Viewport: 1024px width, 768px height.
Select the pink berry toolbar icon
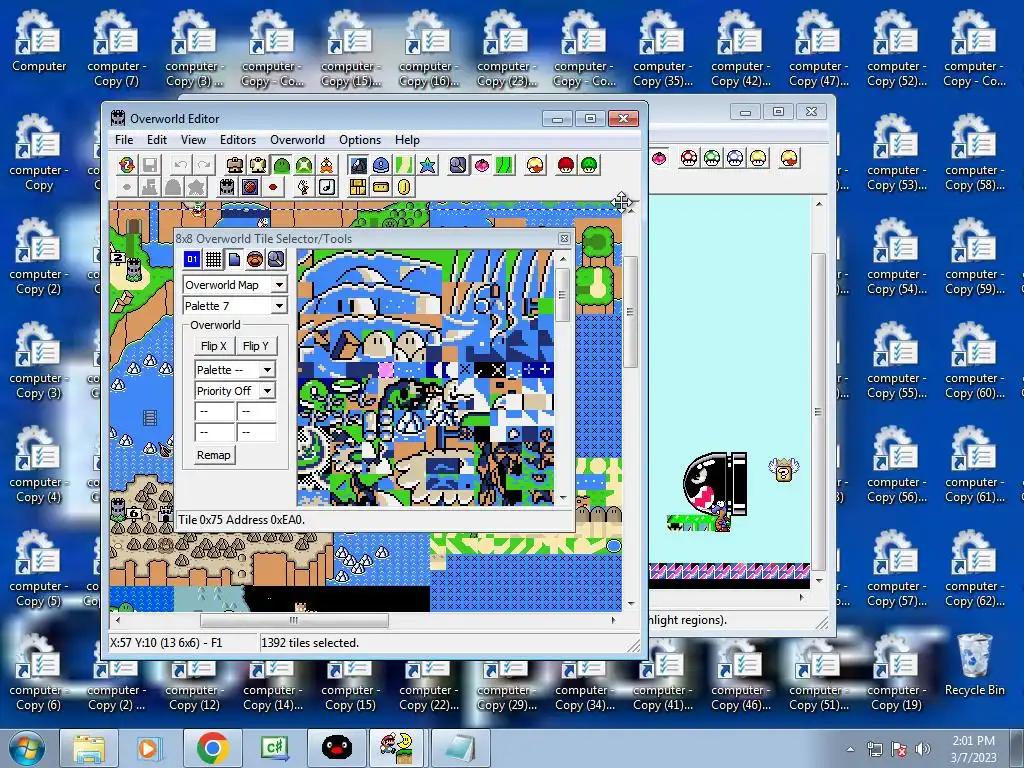point(482,165)
